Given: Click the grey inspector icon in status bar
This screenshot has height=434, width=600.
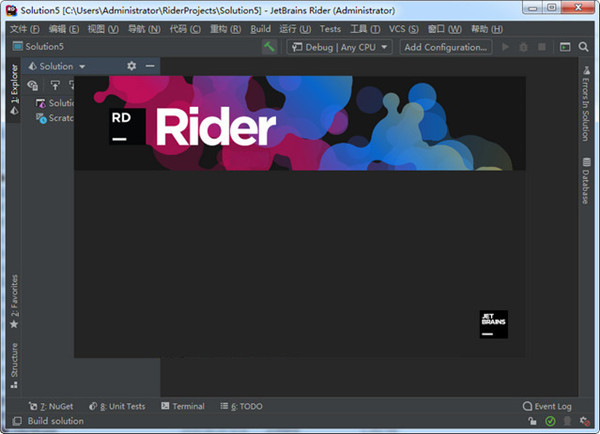Looking at the screenshot, I should pos(567,421).
